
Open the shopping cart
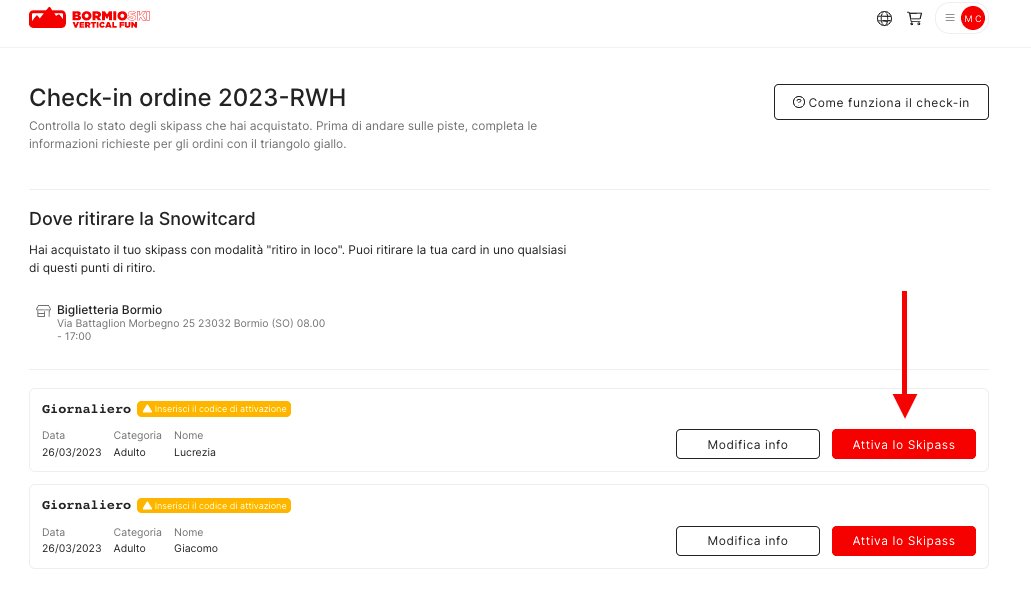pyautogui.click(x=915, y=18)
